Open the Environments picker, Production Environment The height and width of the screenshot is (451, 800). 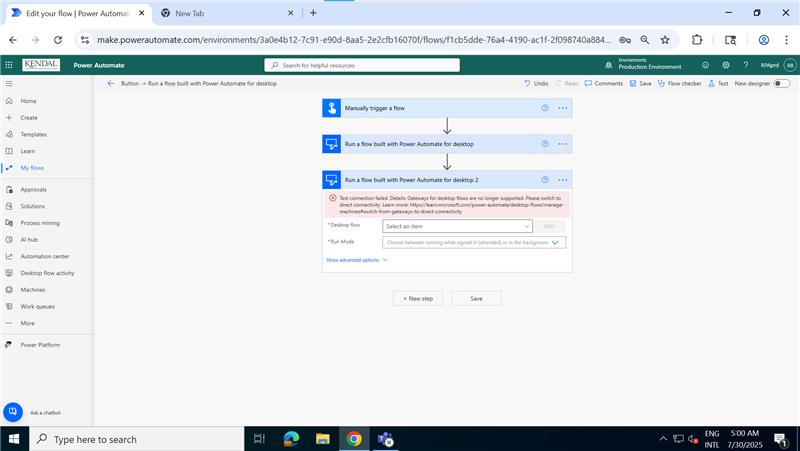(x=644, y=64)
